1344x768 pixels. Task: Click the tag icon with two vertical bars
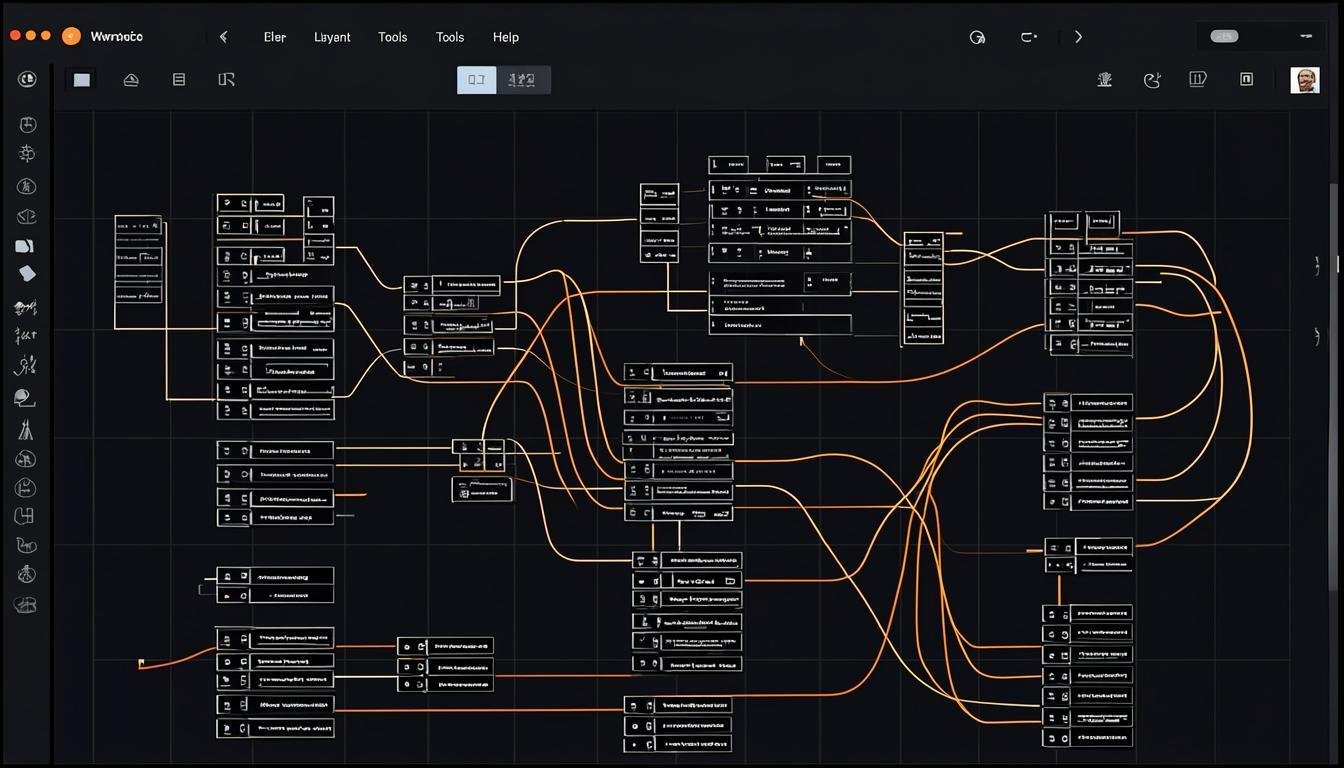click(x=1198, y=79)
